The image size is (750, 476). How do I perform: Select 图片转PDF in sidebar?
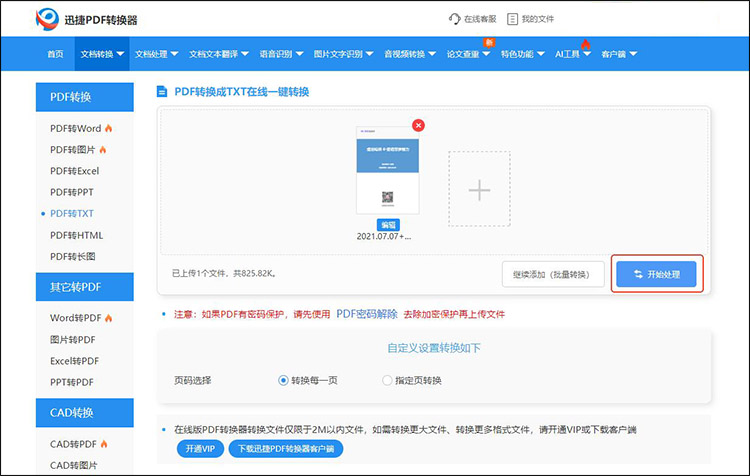73,340
